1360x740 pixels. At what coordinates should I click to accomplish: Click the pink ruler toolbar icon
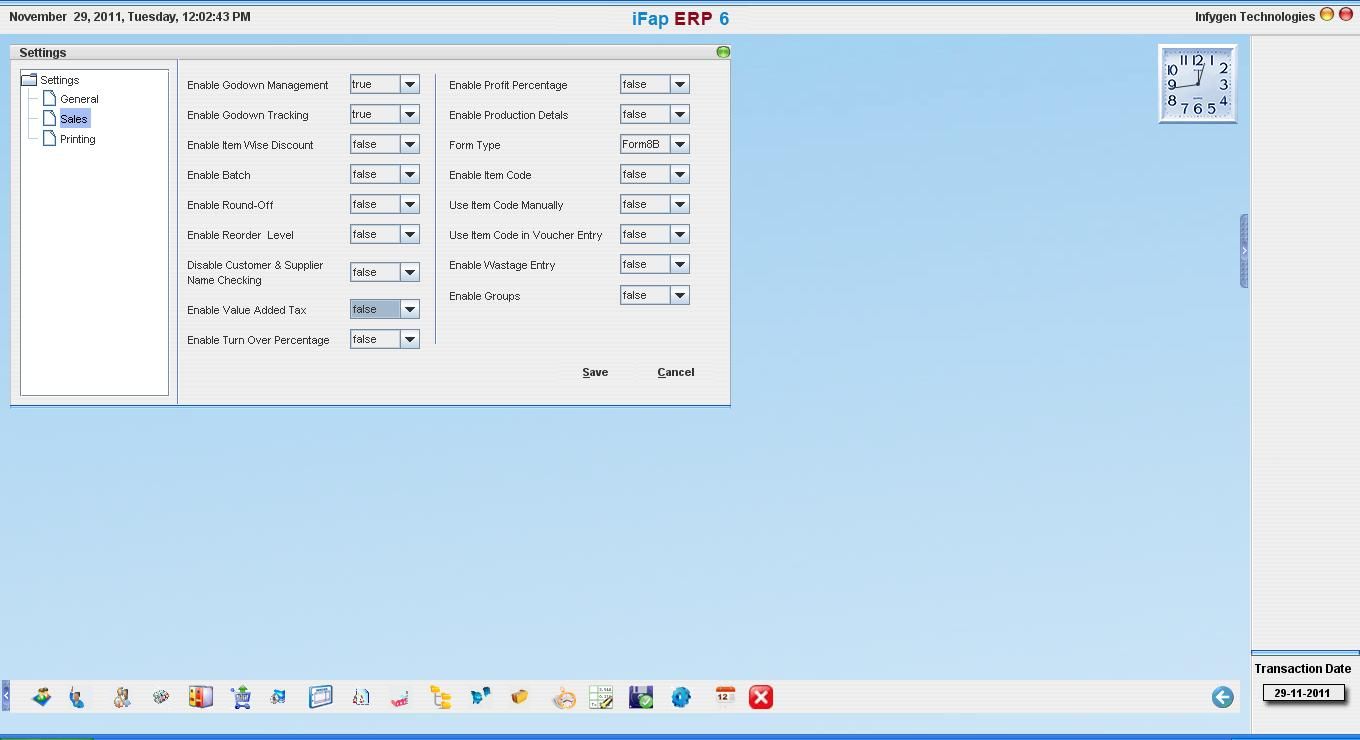(x=399, y=697)
